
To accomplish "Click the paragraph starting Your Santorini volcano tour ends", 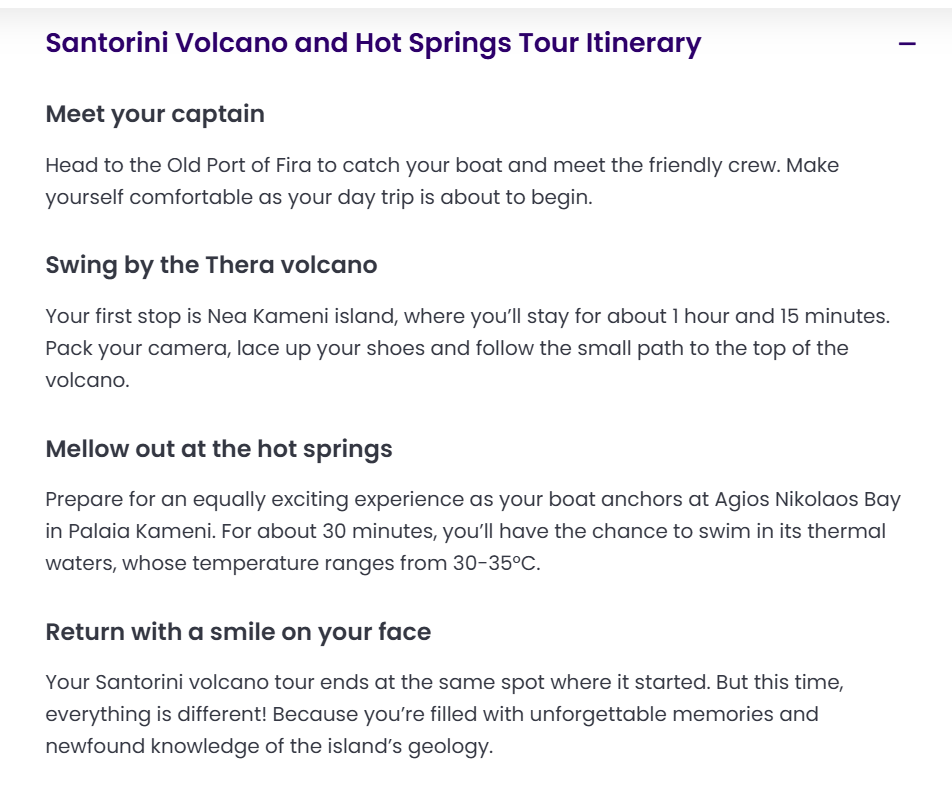I will click(444, 714).
